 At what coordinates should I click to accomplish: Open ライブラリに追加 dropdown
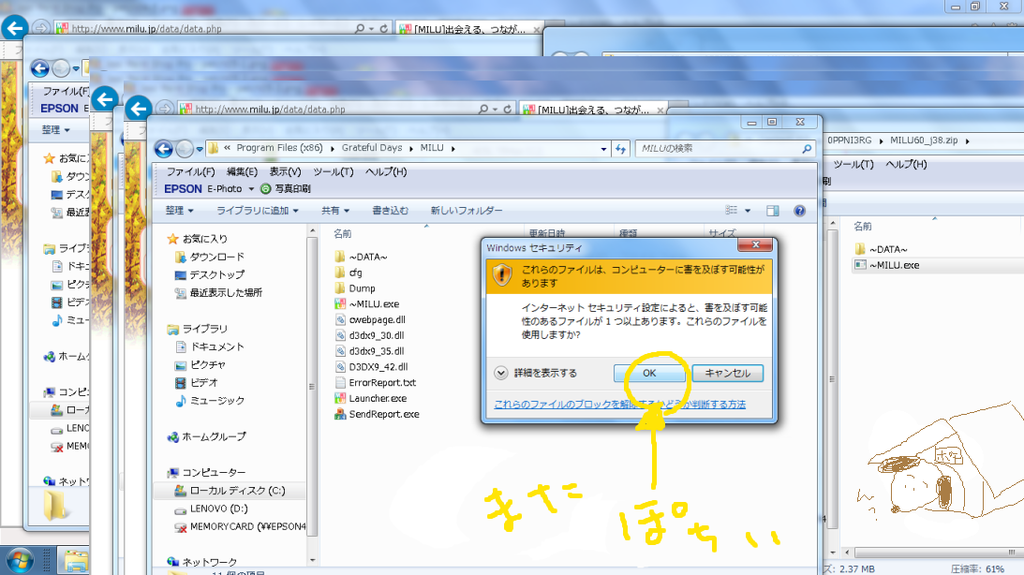pos(257,210)
